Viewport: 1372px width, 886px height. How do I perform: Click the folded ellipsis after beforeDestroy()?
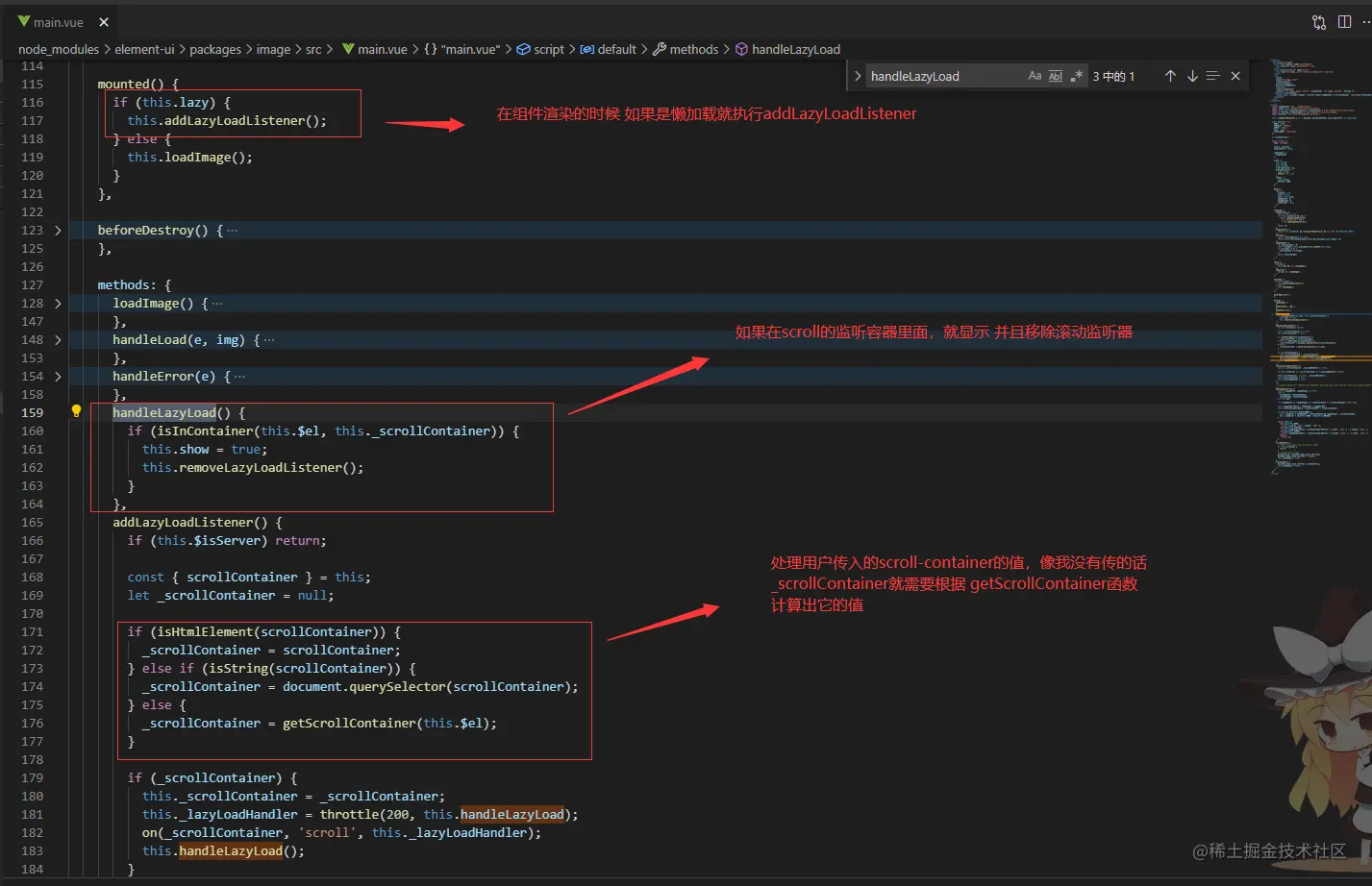tap(232, 231)
